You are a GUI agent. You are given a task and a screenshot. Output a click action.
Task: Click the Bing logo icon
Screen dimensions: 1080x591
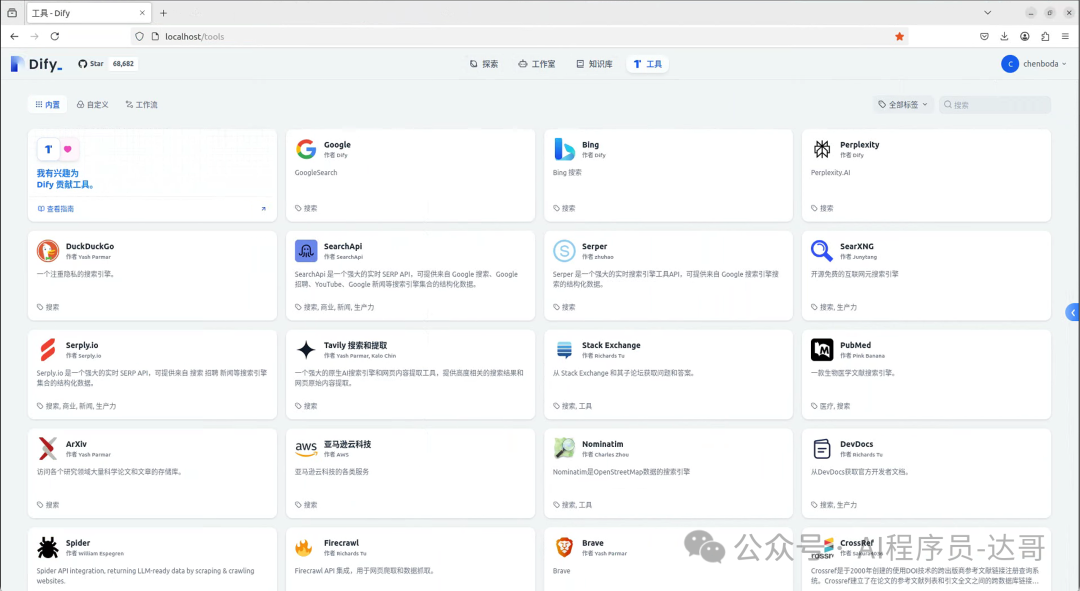pyautogui.click(x=564, y=149)
